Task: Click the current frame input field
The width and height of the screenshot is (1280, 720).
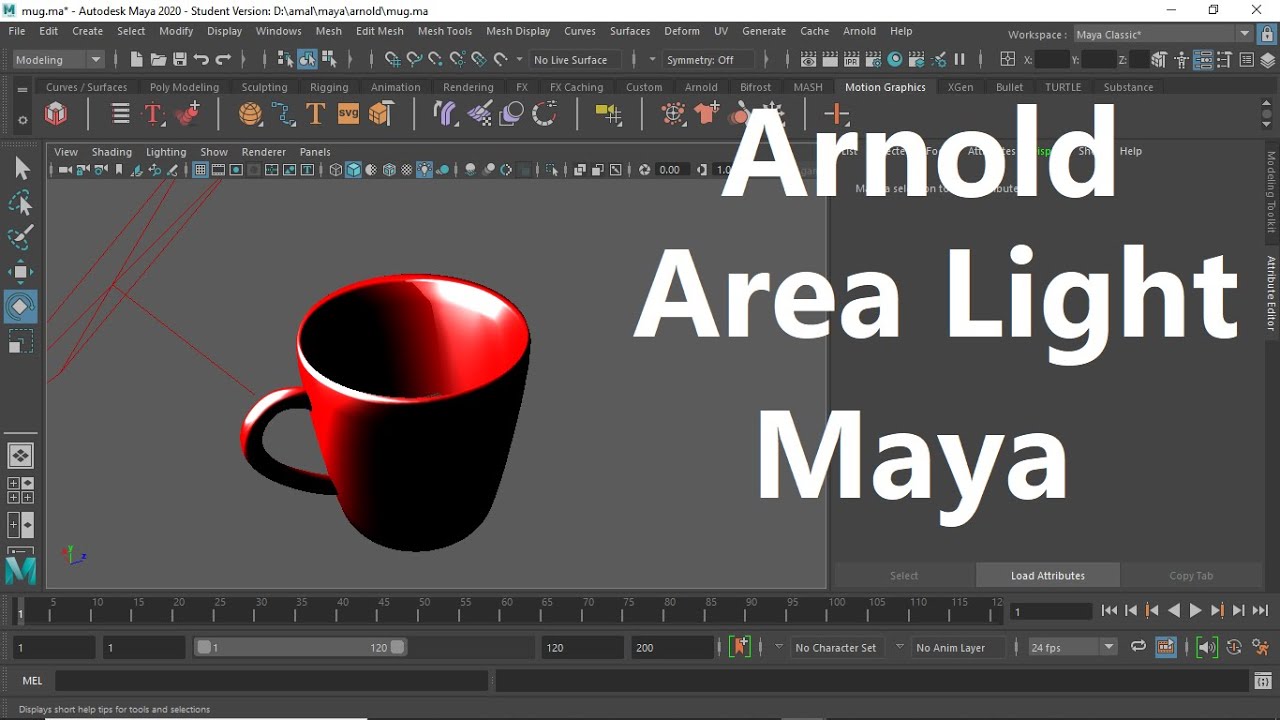Action: 1050,611
